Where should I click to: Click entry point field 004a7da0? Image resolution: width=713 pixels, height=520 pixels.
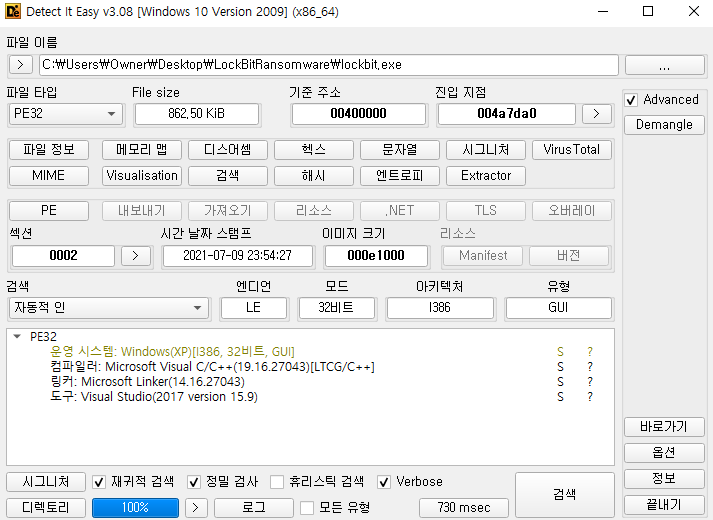click(507, 114)
